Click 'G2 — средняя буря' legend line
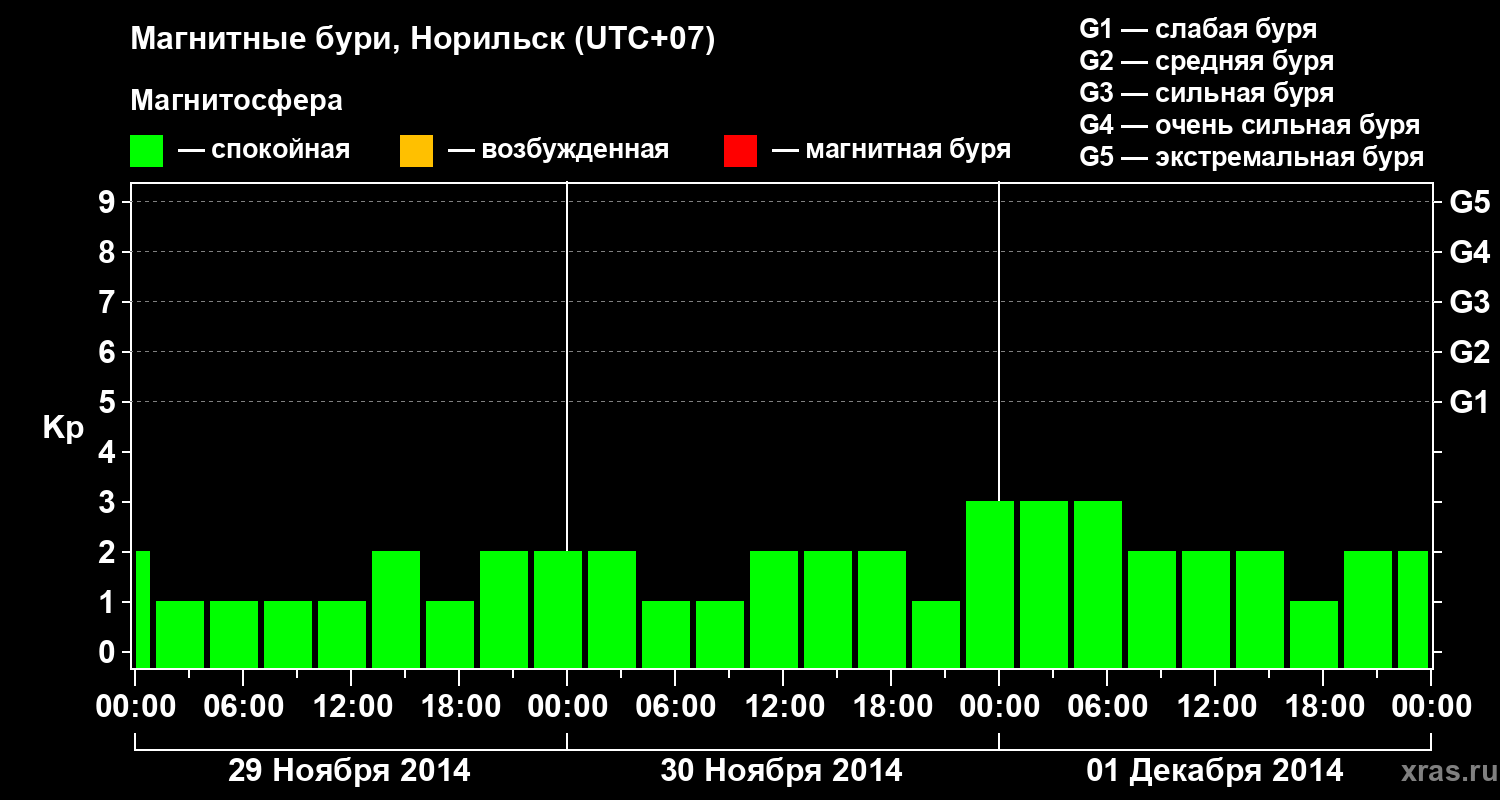 [1207, 61]
